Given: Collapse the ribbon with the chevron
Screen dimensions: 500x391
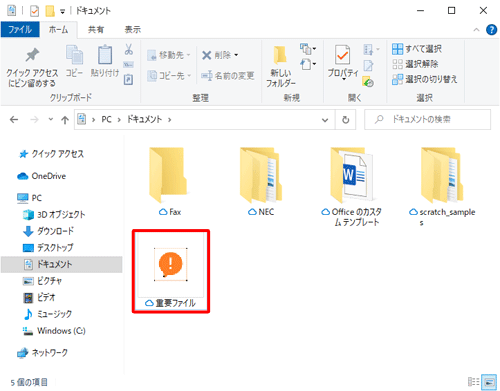Looking at the screenshot, I should 476,30.
